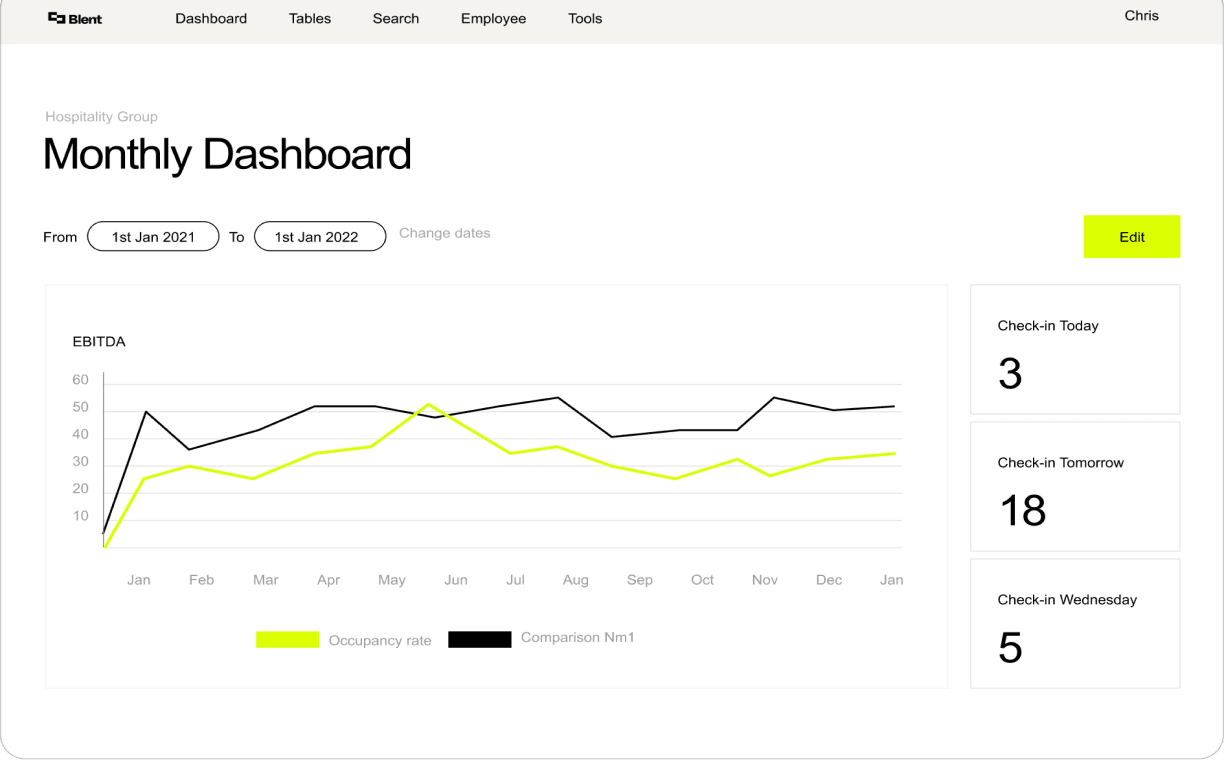Open the Dashboard menu item
The image size is (1224, 768).
(211, 18)
